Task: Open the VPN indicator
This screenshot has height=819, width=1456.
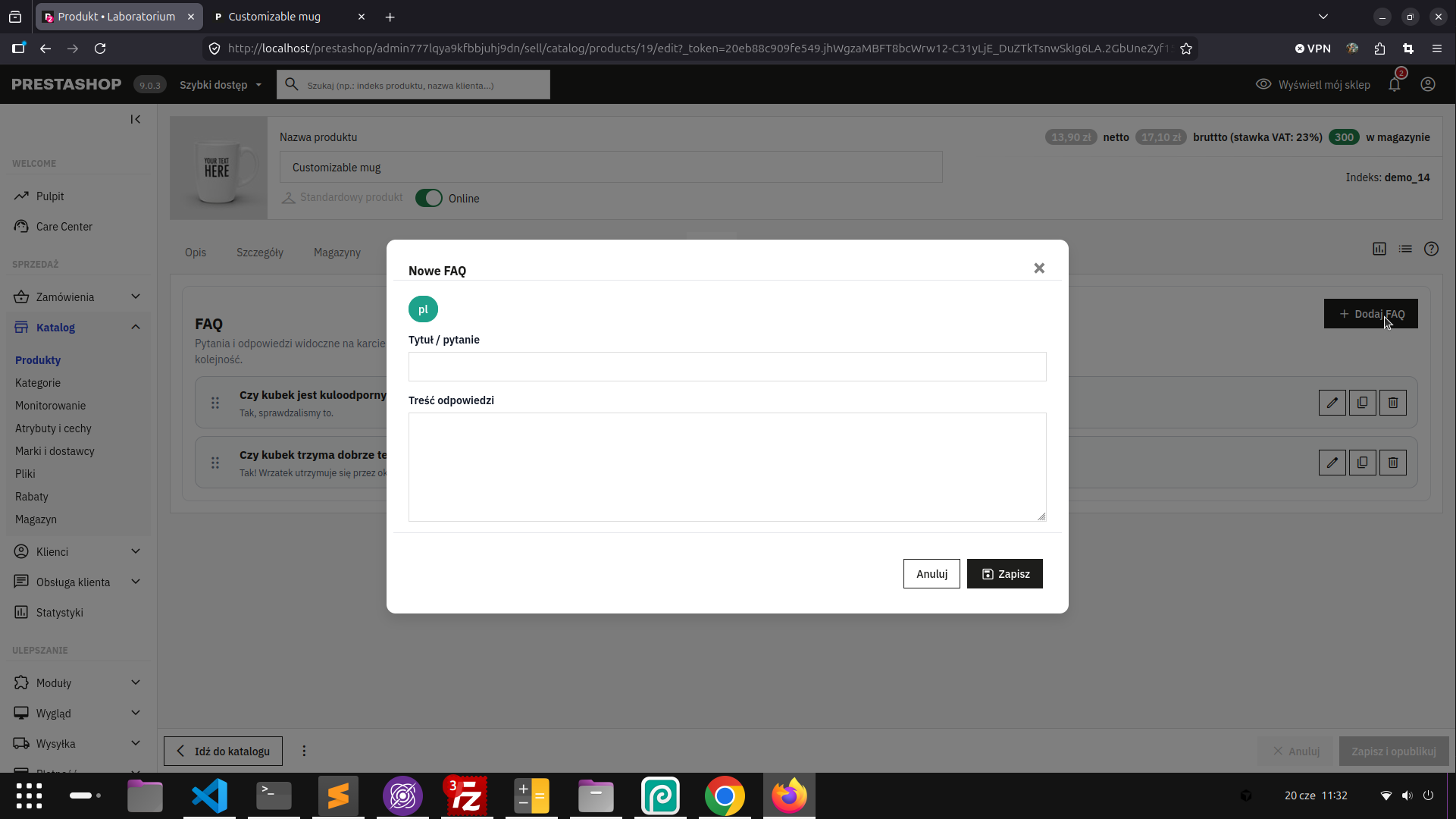Action: (x=1313, y=49)
